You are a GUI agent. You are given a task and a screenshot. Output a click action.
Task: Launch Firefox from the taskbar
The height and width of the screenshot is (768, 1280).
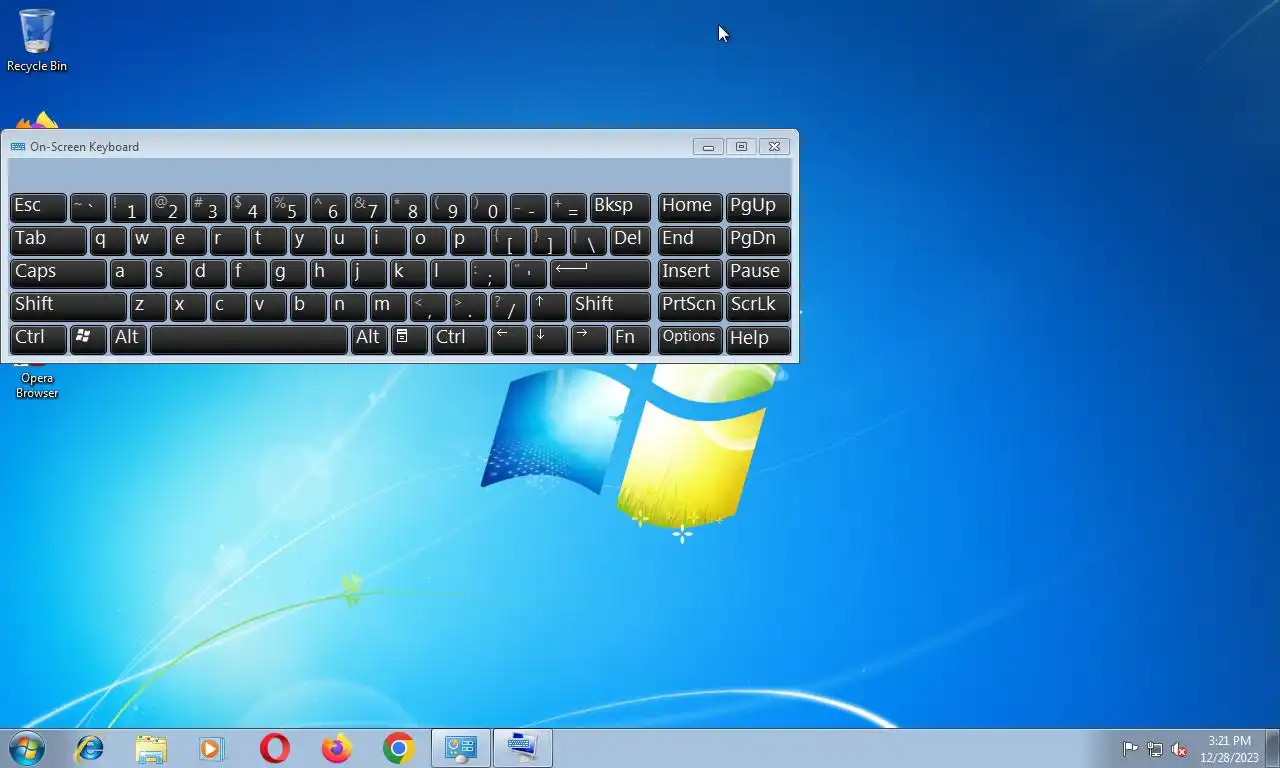click(x=337, y=748)
